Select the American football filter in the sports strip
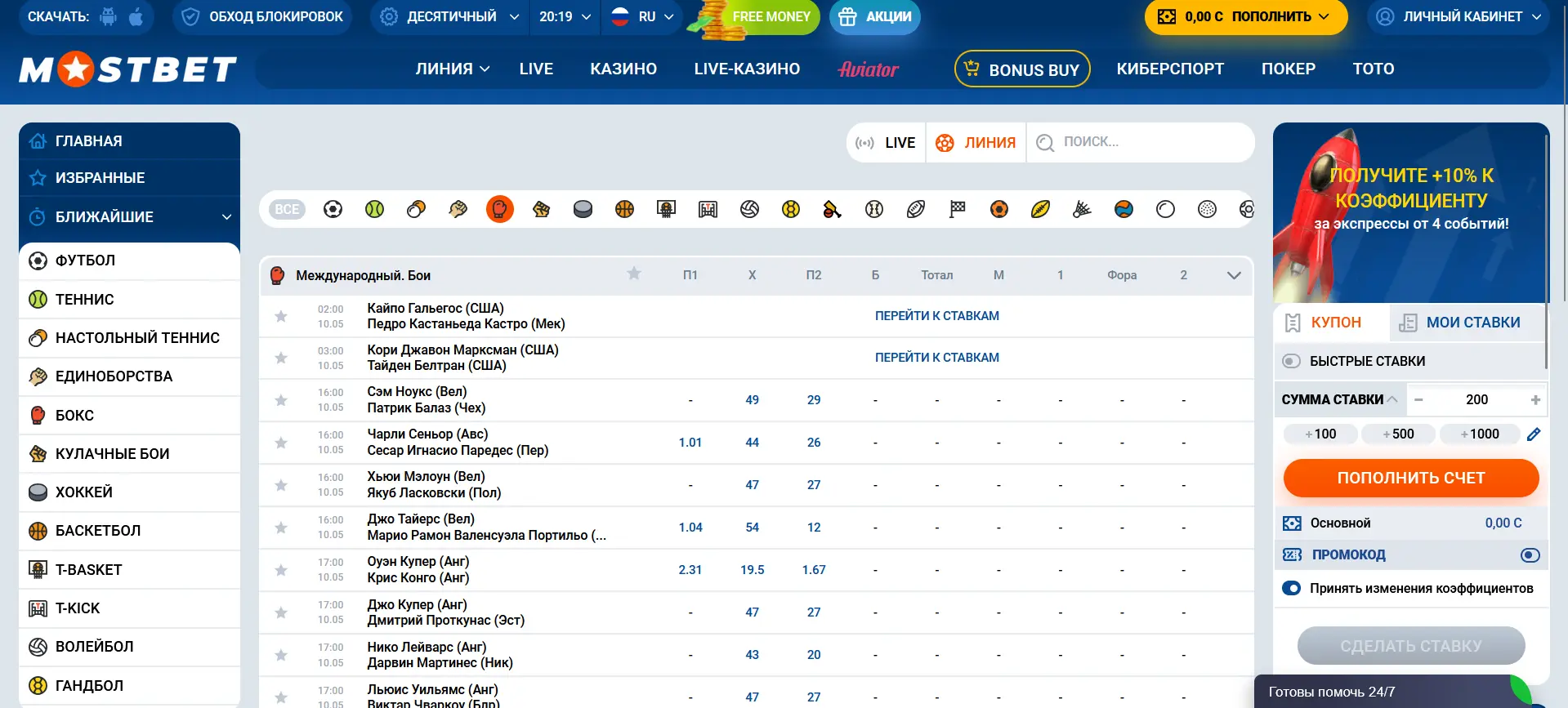The width and height of the screenshot is (1568, 708). coord(916,209)
